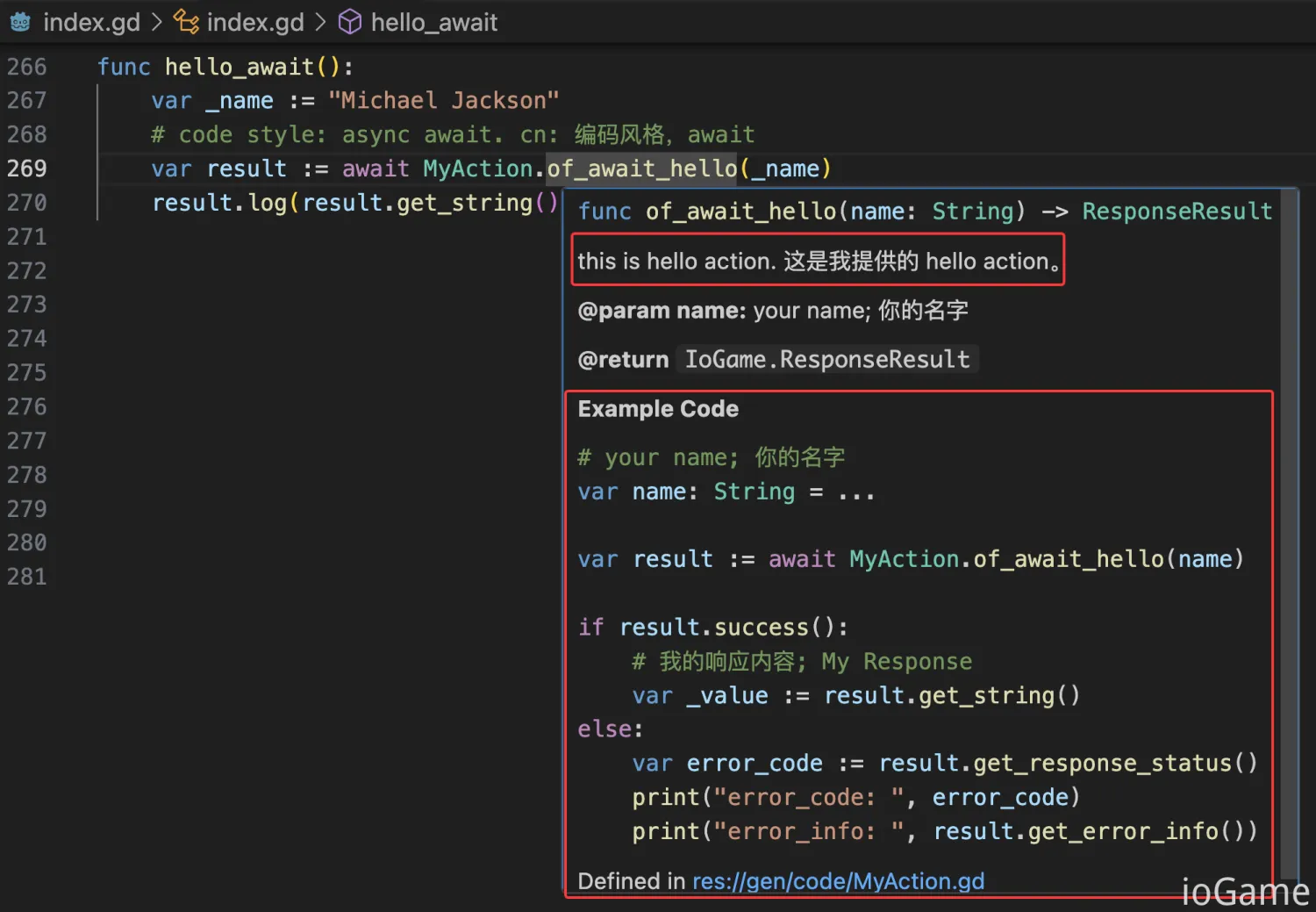Expand the chevron after the first index.gd
The height and width of the screenshot is (912, 1316).
pos(157,22)
